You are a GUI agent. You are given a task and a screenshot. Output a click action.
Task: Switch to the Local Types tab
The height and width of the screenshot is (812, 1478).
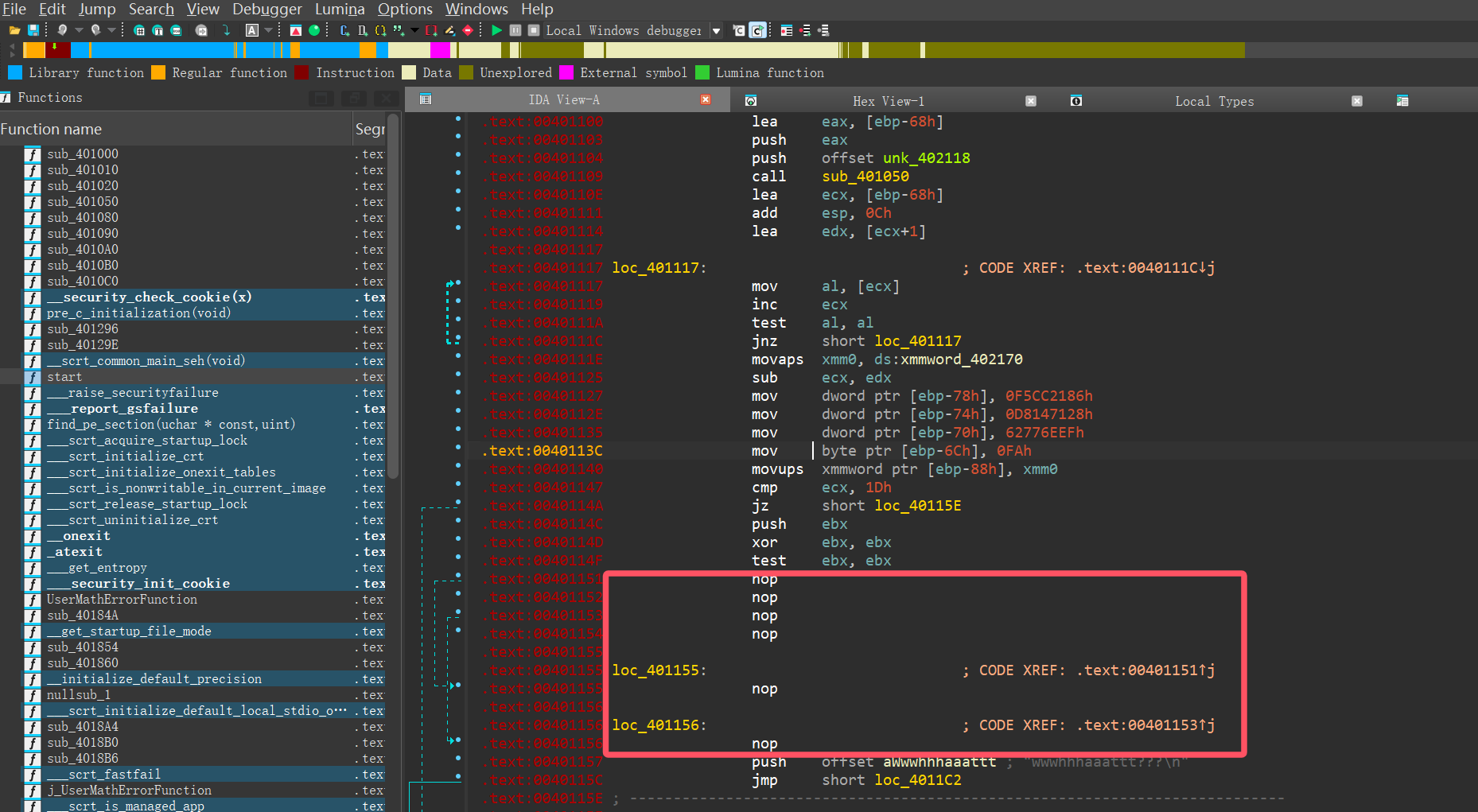pyautogui.click(x=1214, y=101)
